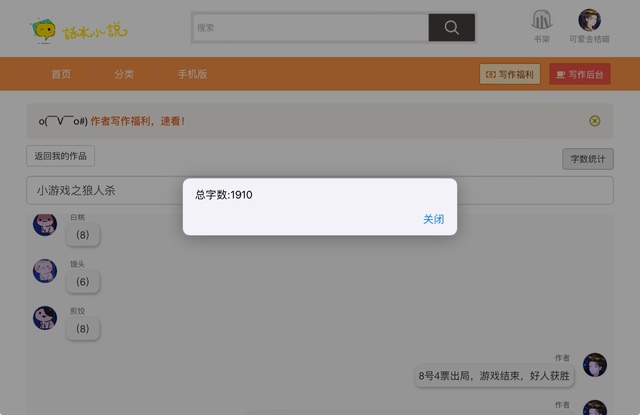
Task: Click the author avatar beside 8号4票出局 message
Action: tap(594, 365)
